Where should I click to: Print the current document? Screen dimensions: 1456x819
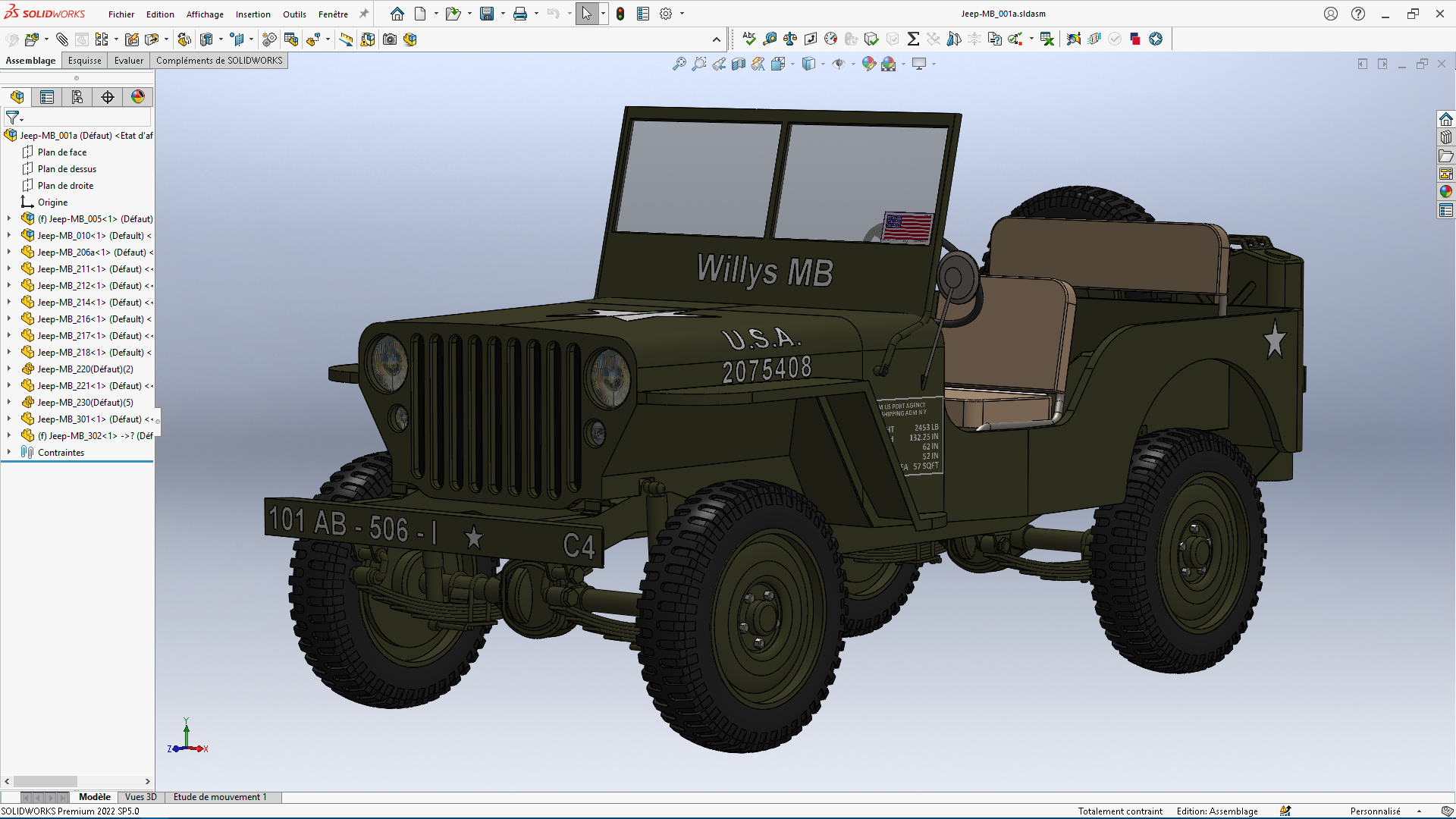coord(520,14)
